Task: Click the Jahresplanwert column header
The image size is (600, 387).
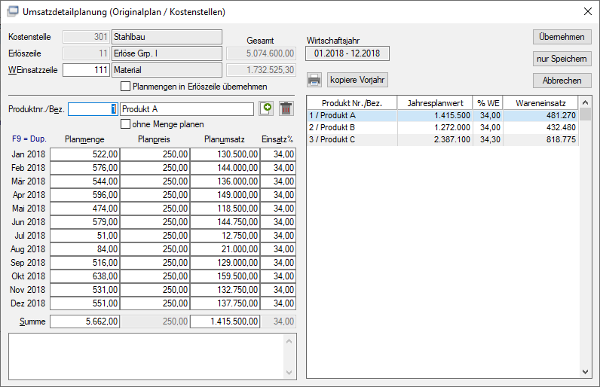Action: pos(435,103)
